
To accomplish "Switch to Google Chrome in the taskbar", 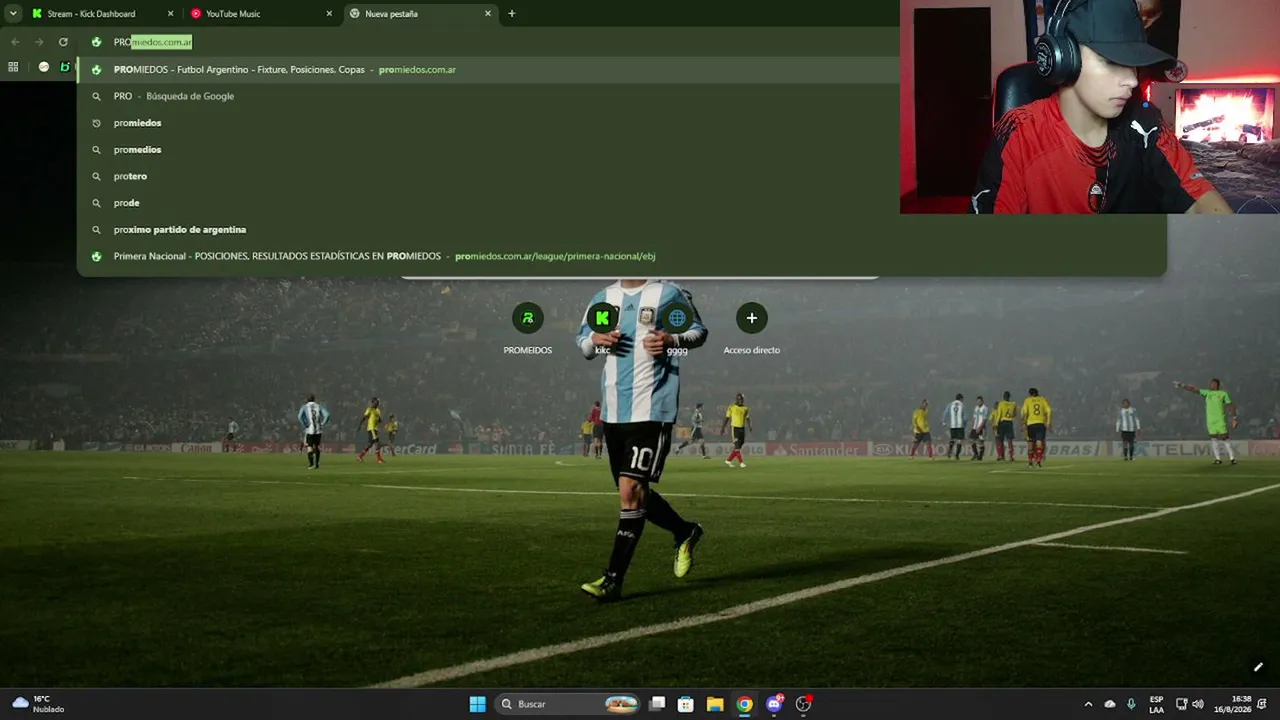I will [745, 704].
